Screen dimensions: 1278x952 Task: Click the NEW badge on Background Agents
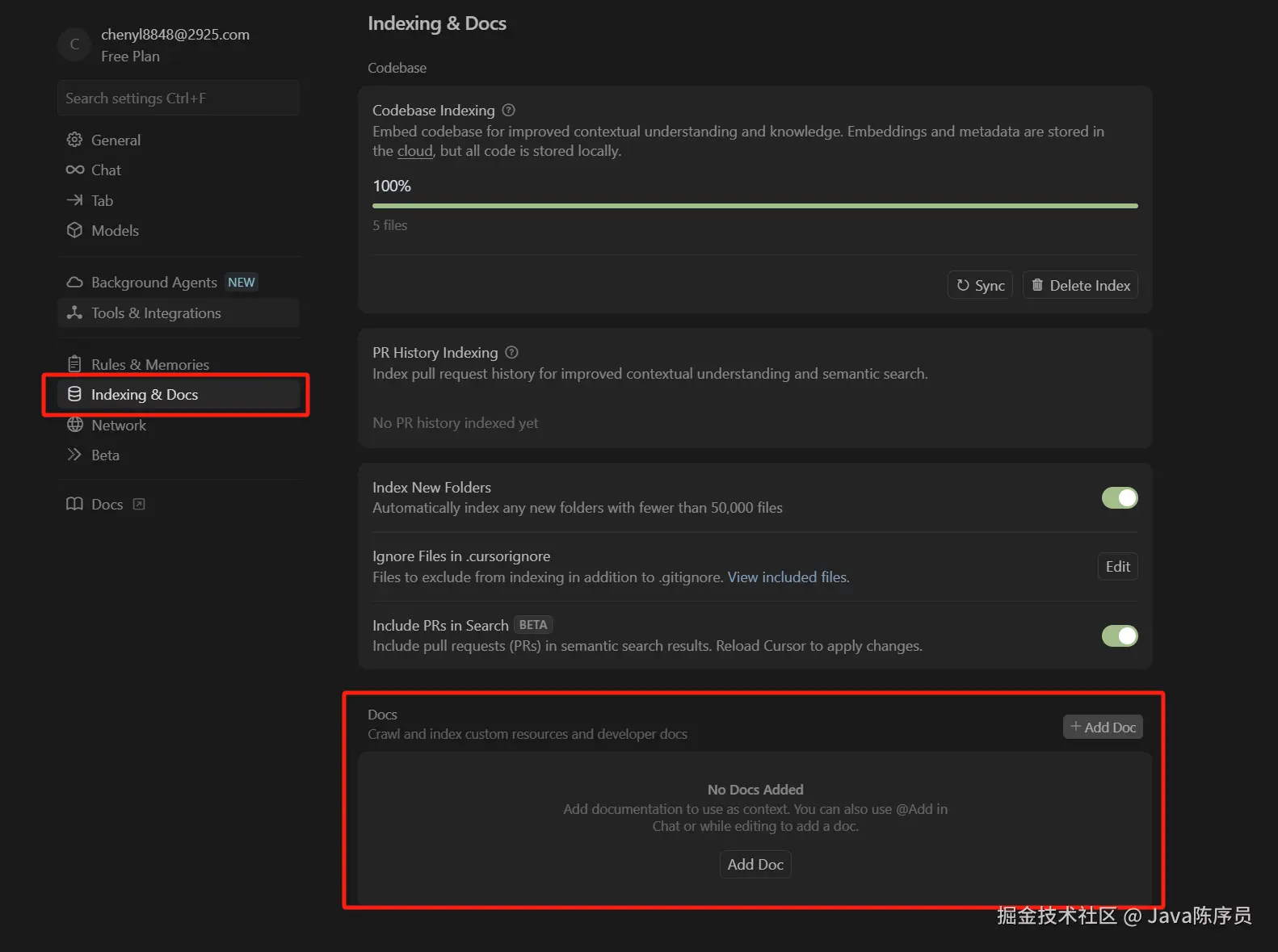pyautogui.click(x=242, y=282)
